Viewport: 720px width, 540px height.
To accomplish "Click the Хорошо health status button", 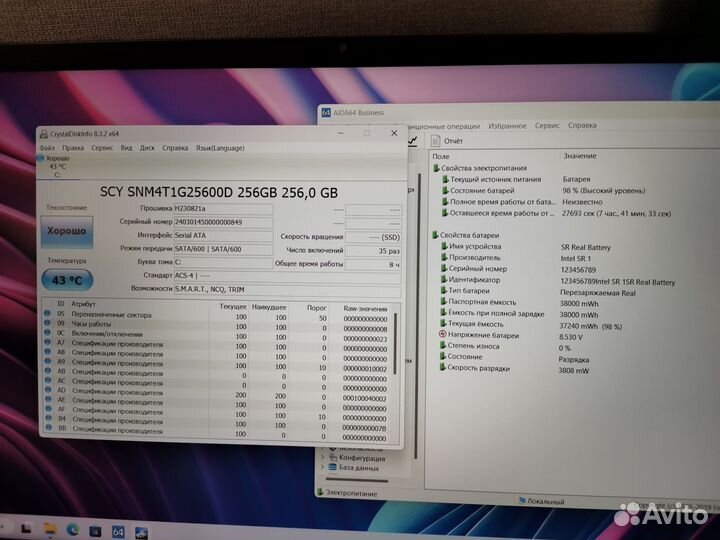I will click(x=67, y=231).
